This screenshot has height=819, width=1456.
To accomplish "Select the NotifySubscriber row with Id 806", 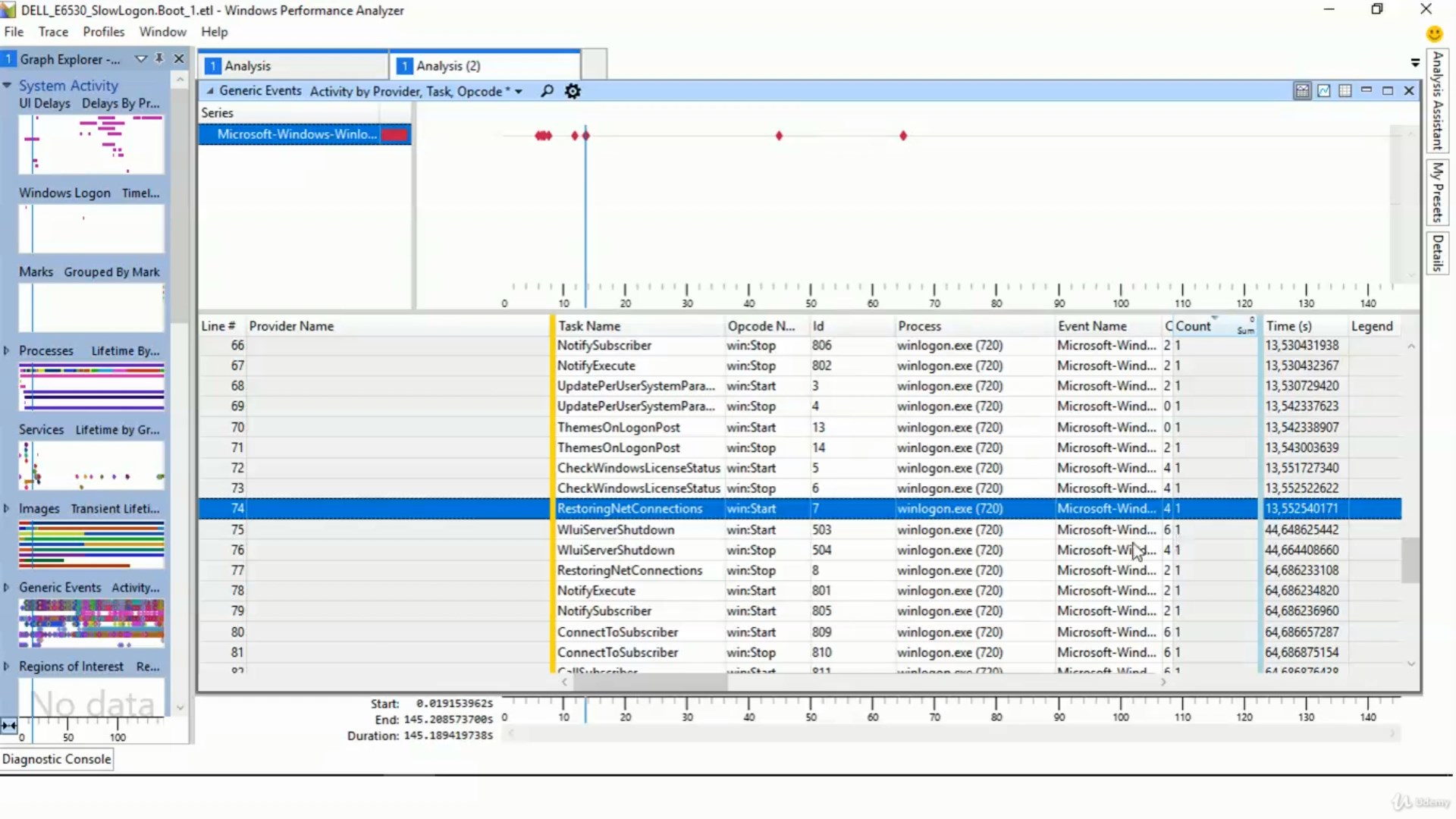I will pos(800,345).
